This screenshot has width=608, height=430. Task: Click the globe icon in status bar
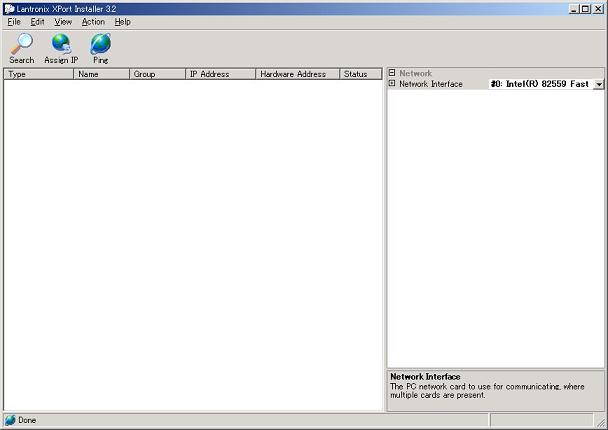10,420
